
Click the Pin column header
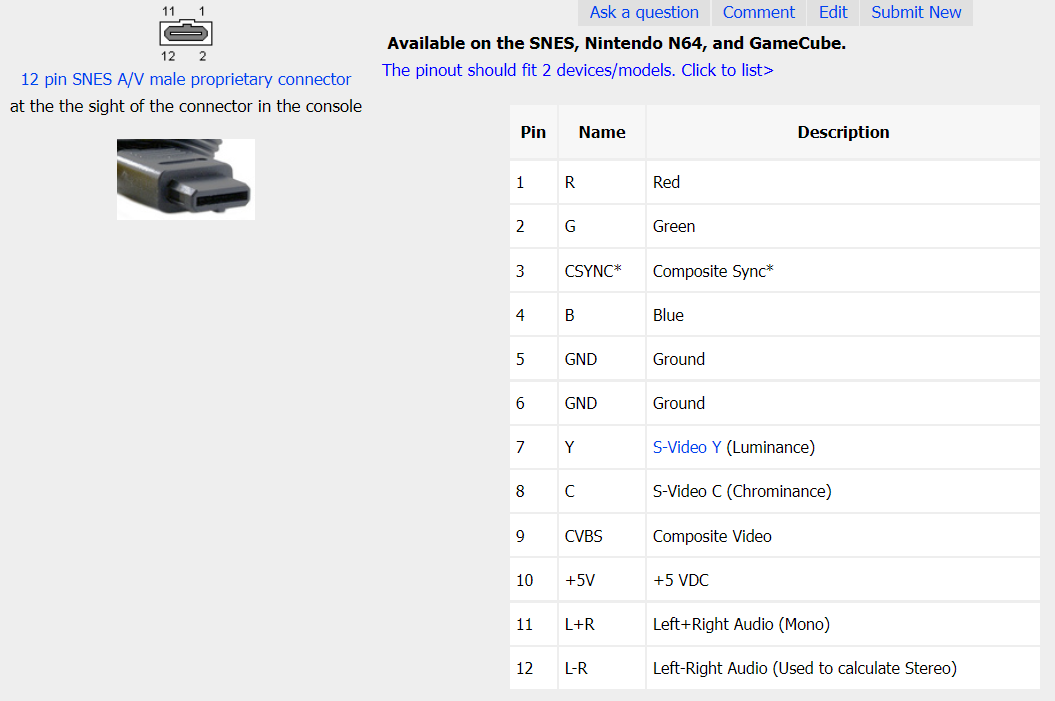[x=533, y=132]
